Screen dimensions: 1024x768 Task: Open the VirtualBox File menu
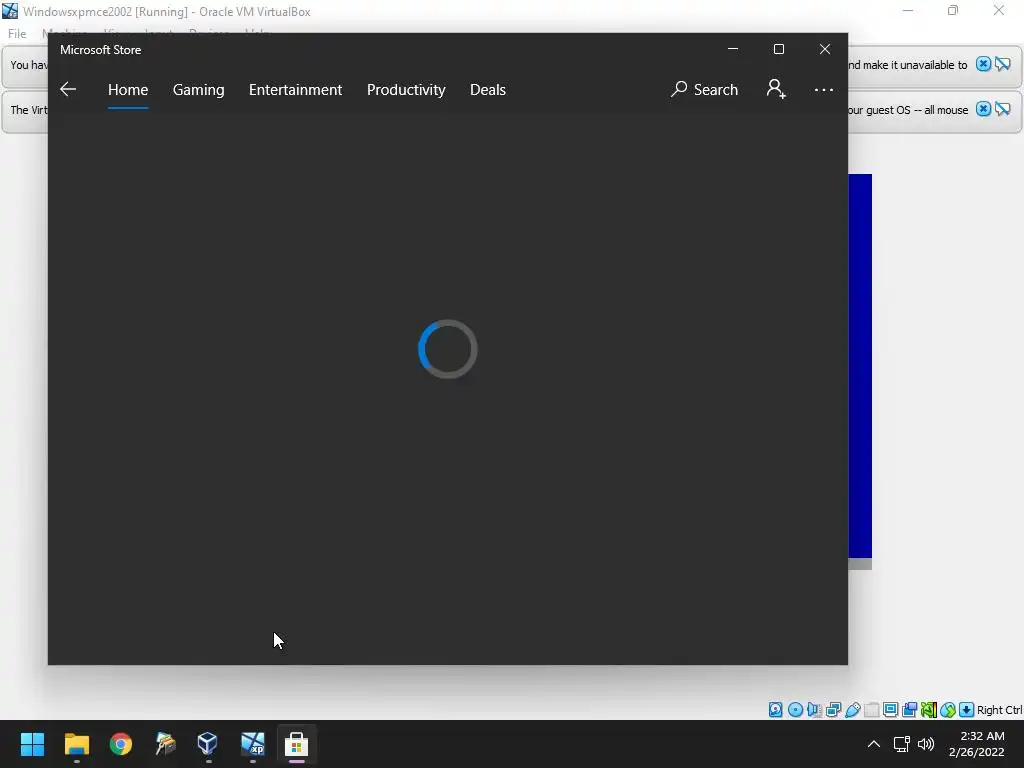point(17,33)
